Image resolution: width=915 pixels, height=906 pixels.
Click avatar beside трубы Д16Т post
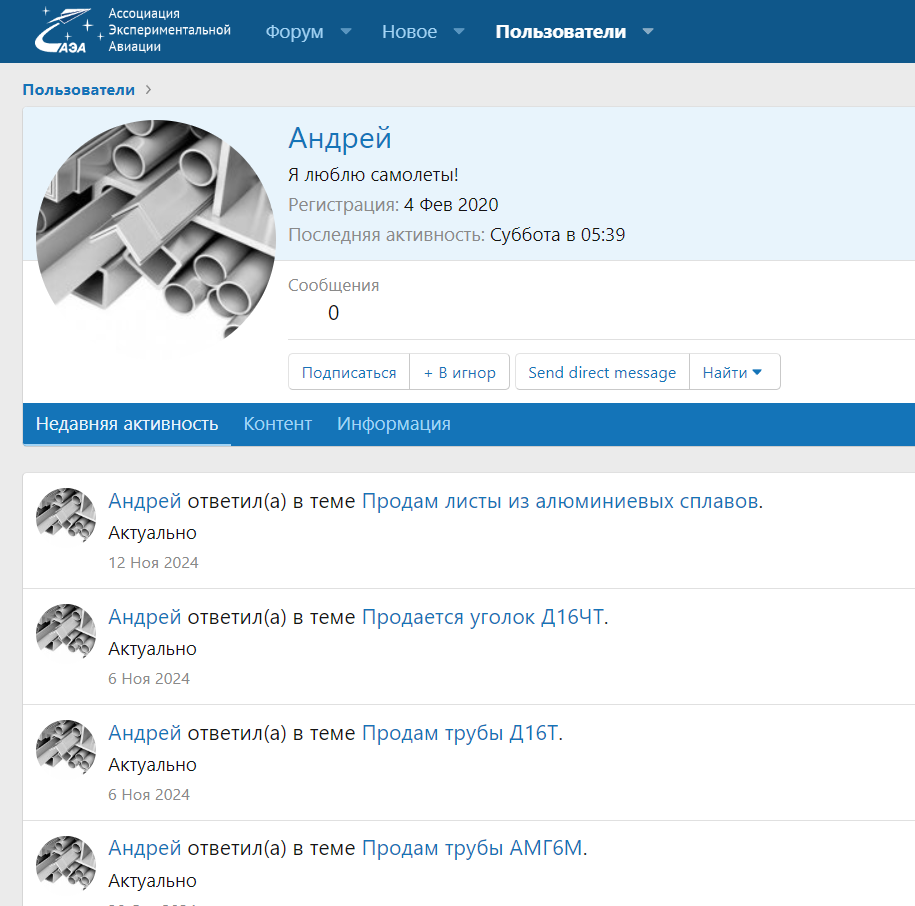[x=65, y=749]
